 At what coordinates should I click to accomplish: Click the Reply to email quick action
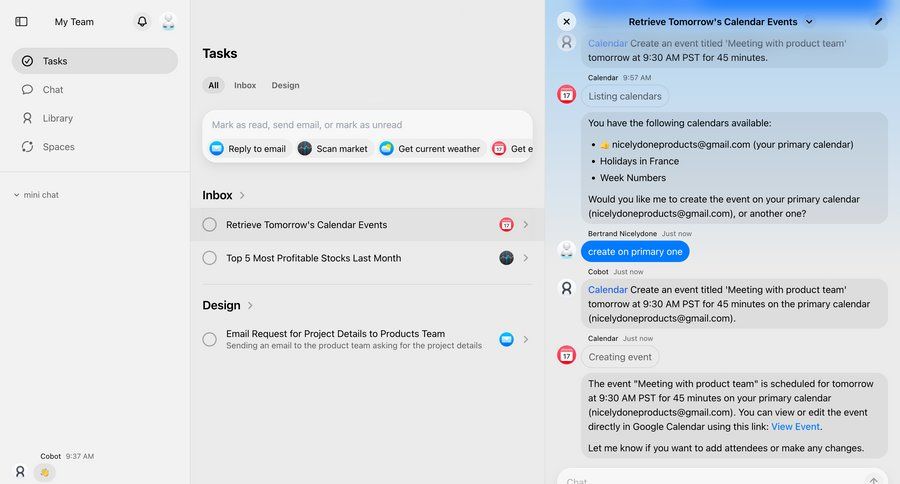click(x=248, y=149)
